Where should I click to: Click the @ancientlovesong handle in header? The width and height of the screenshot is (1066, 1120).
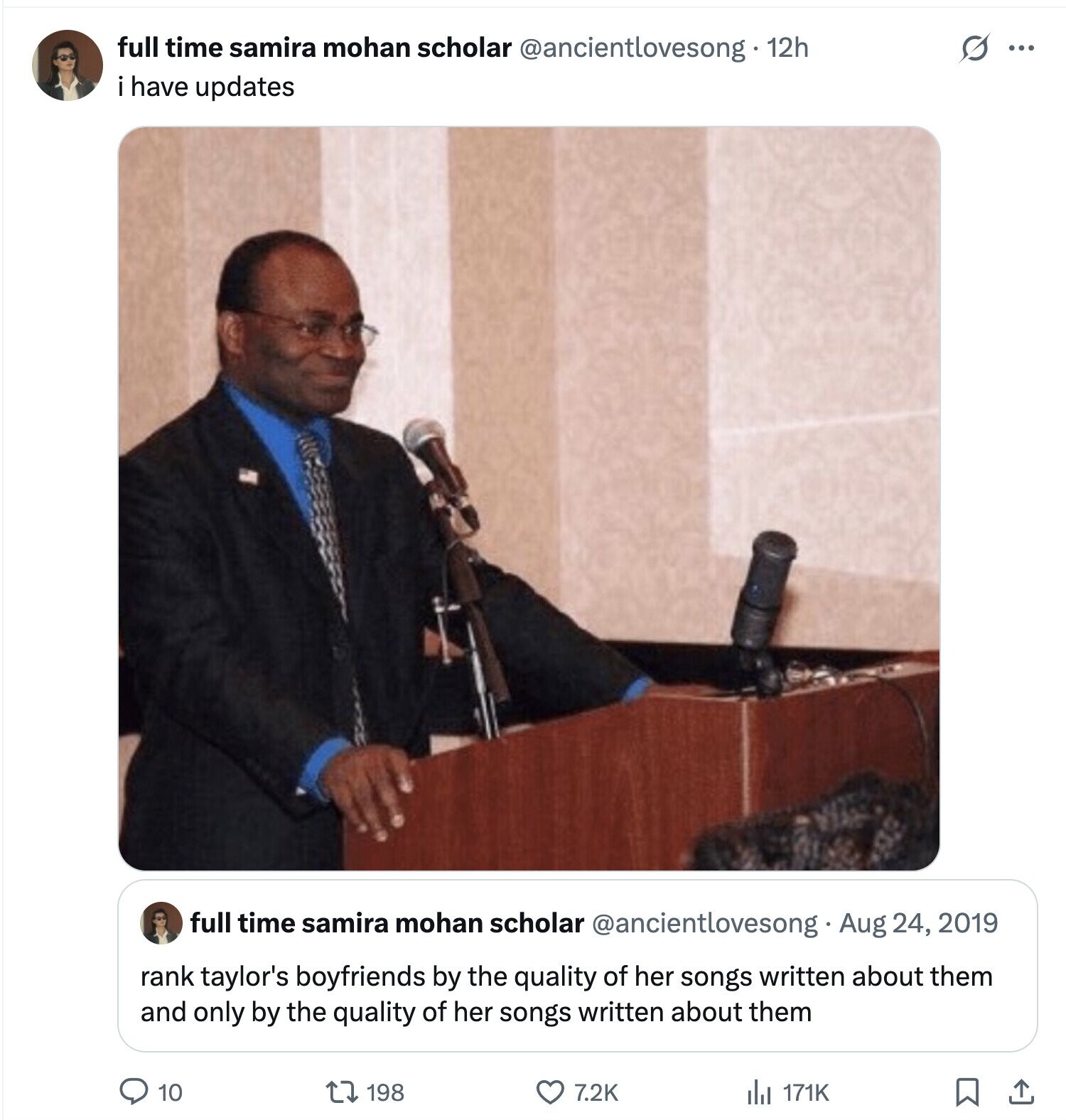pyautogui.click(x=632, y=48)
